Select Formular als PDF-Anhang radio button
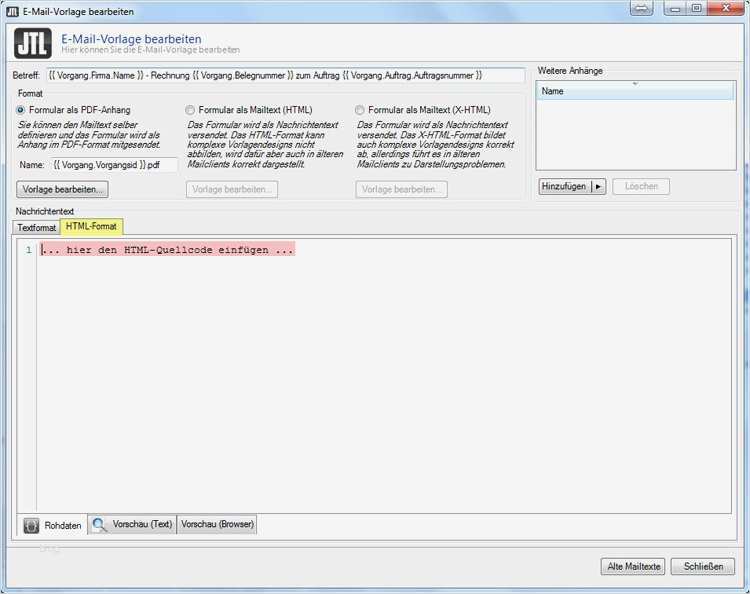This screenshot has width=750, height=594. click(x=21, y=110)
